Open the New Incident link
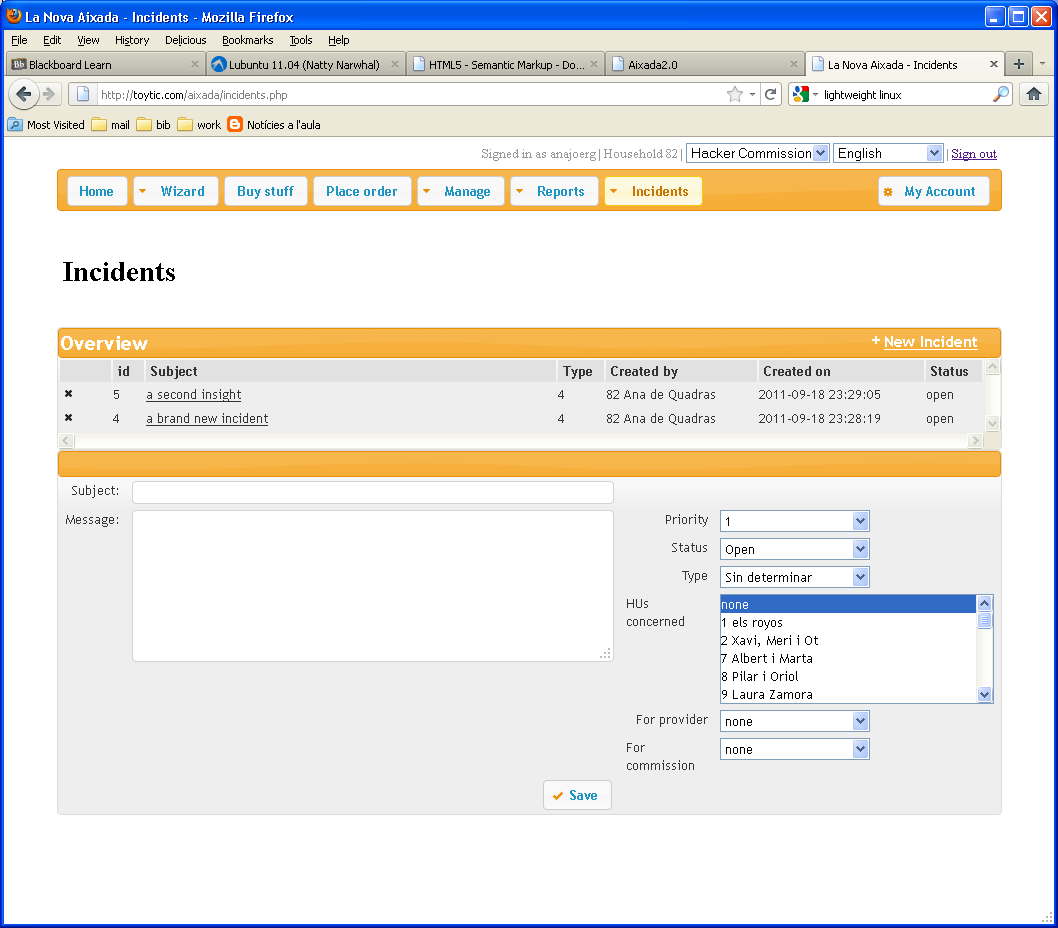1058x928 pixels. point(929,342)
